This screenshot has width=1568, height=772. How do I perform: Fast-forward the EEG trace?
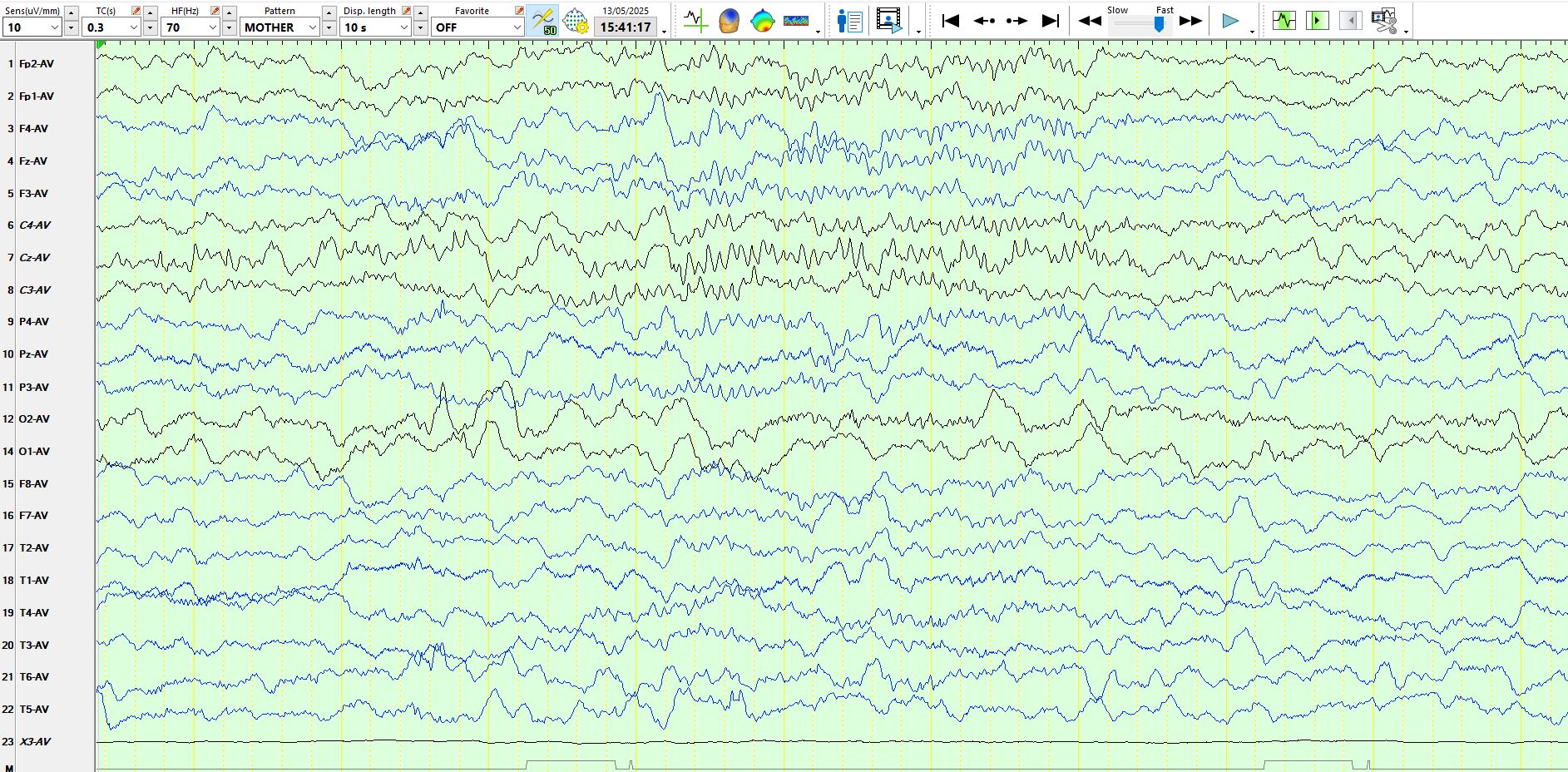(1191, 21)
